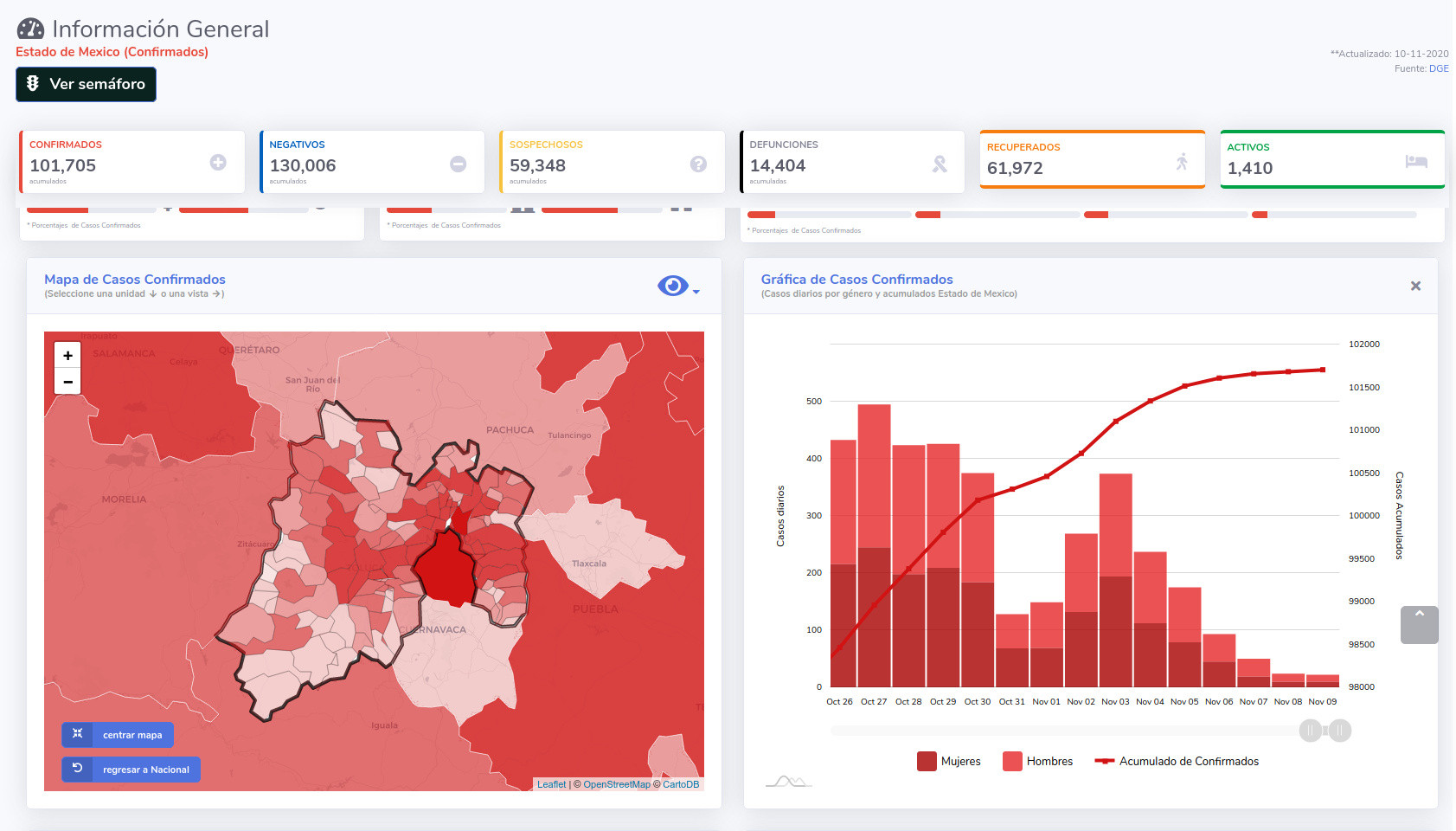Open the DGE source link

(1439, 68)
